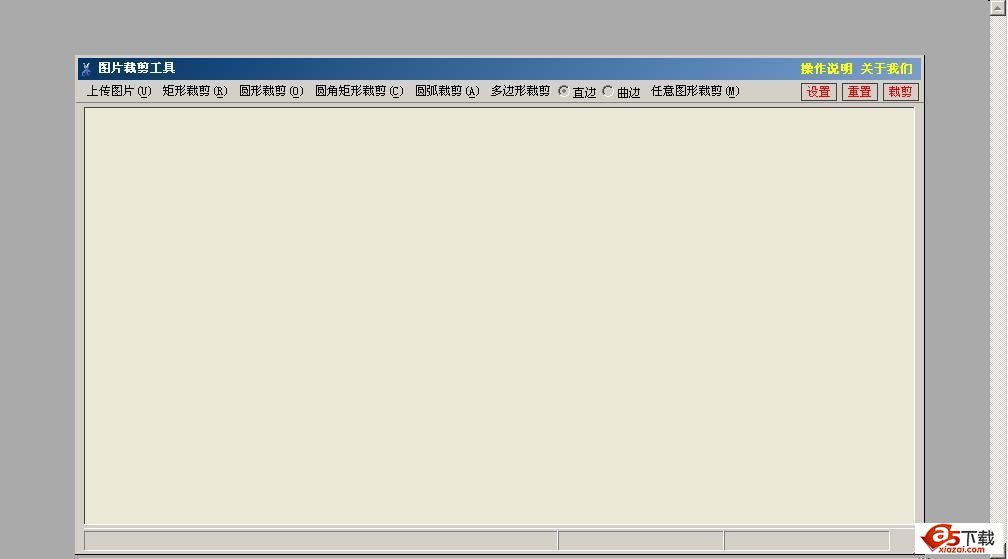This screenshot has height=559, width=1008.
Task: Click the red 裁剪 crop button
Action: tap(901, 92)
